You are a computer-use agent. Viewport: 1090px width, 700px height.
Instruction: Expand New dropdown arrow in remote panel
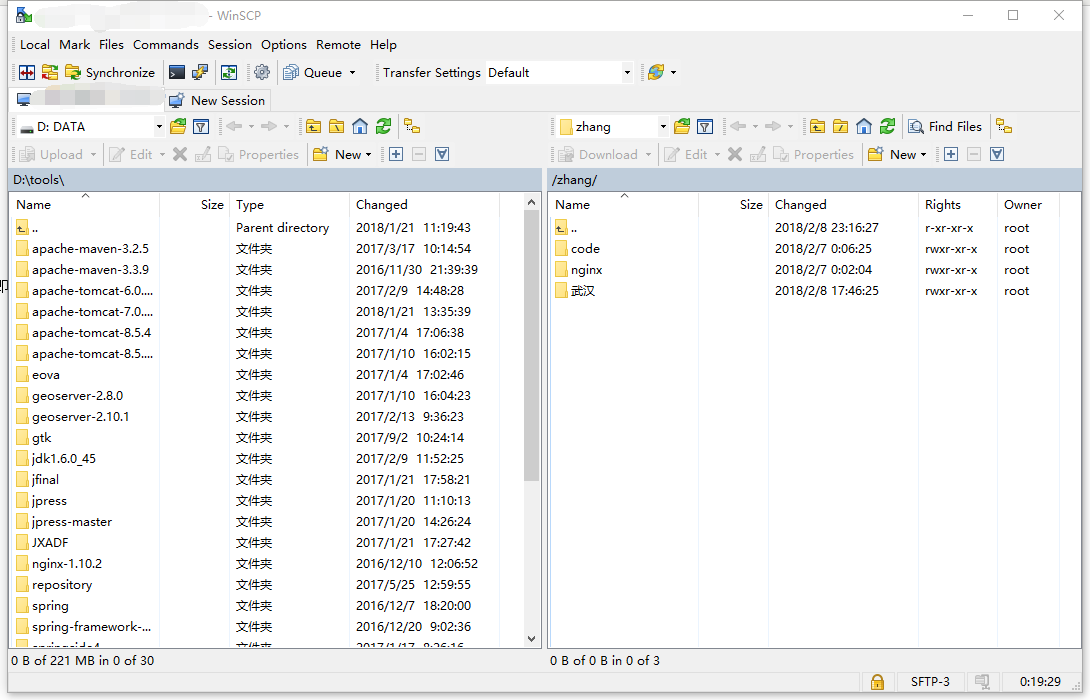(x=924, y=154)
